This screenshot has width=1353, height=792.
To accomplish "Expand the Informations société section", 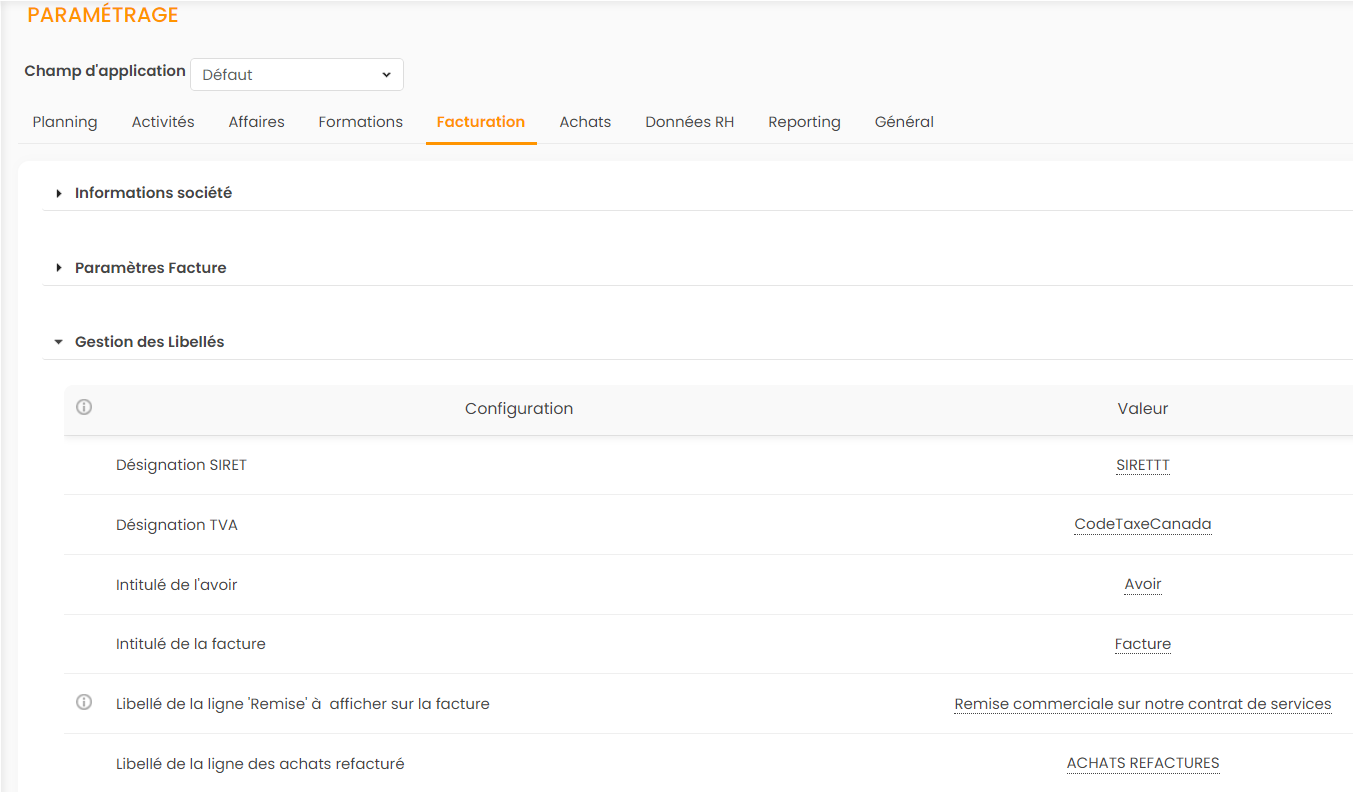I will click(x=153, y=193).
